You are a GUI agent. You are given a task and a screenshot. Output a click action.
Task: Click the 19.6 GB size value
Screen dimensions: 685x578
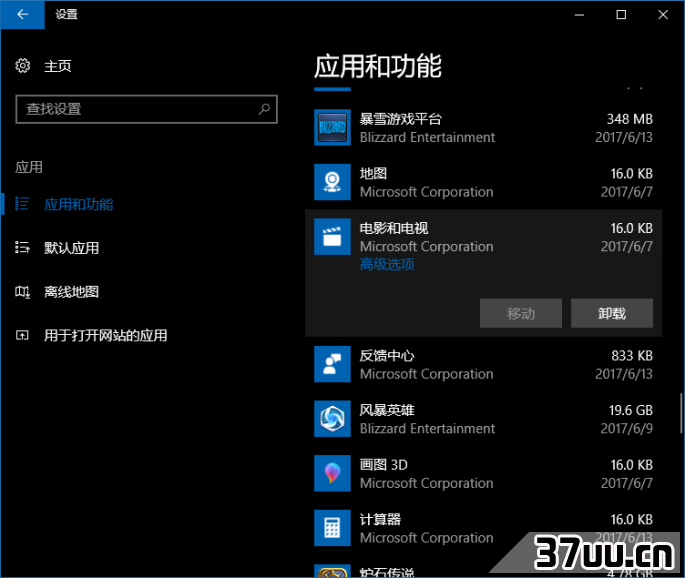click(631, 410)
